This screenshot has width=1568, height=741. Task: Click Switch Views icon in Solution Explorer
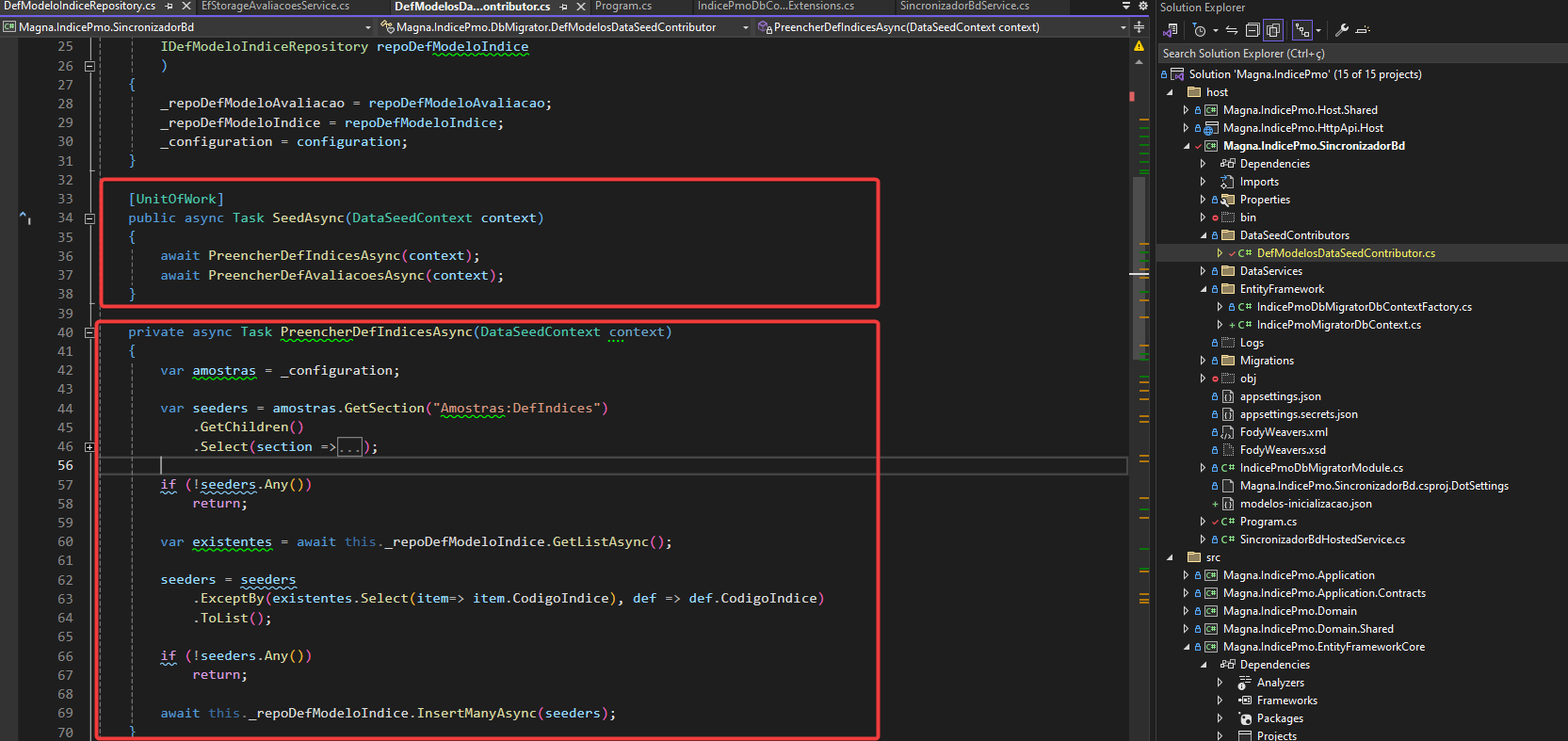tap(1171, 30)
